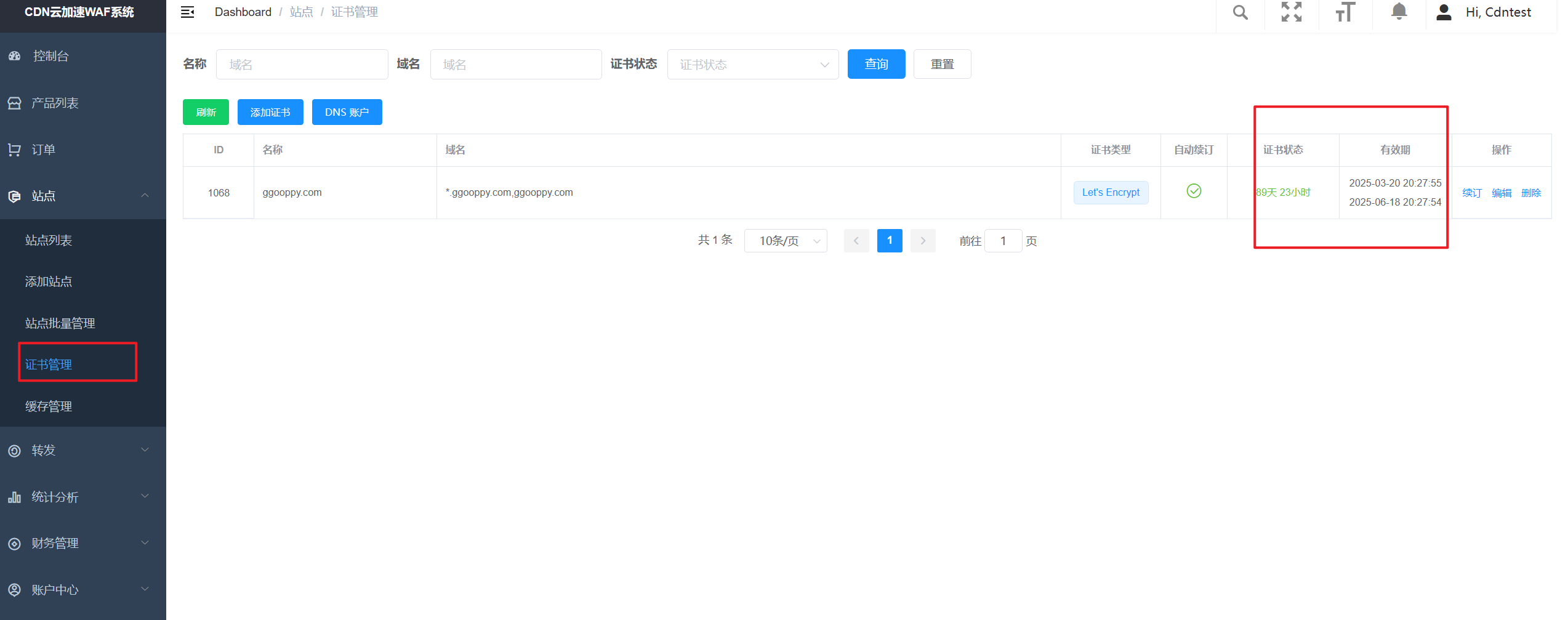The height and width of the screenshot is (620, 1568).
Task: Open the 控制台 dashboard menu item
Action: [50, 56]
